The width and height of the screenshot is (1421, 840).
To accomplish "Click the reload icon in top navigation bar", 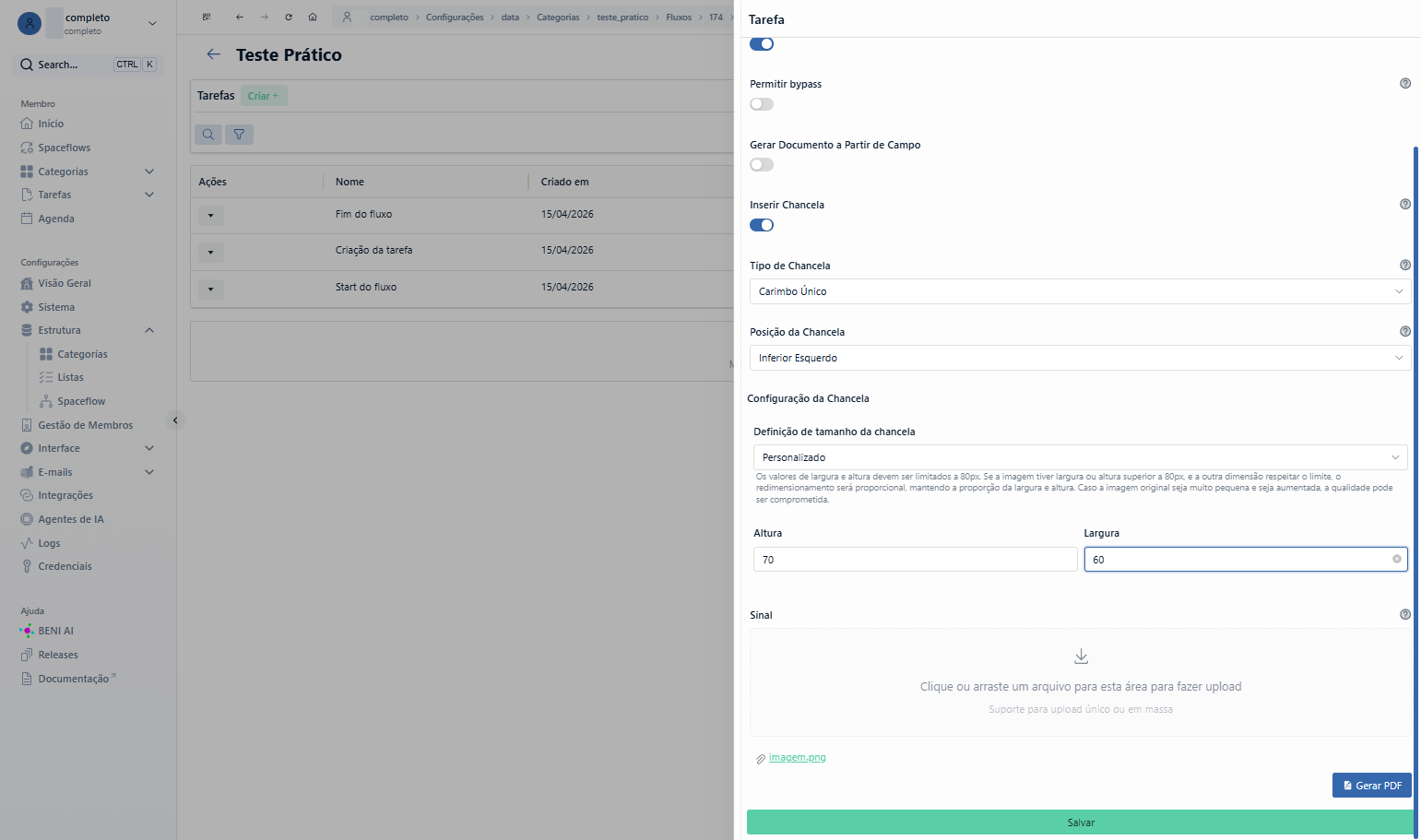I will 289,18.
